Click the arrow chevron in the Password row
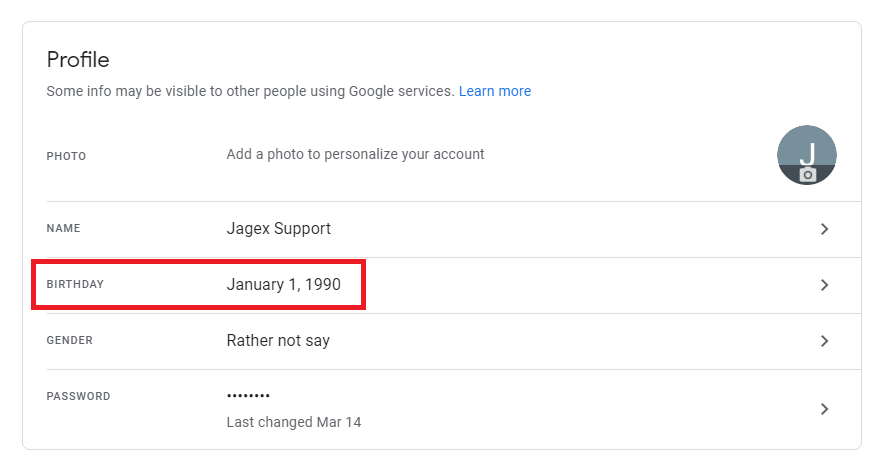 click(824, 409)
